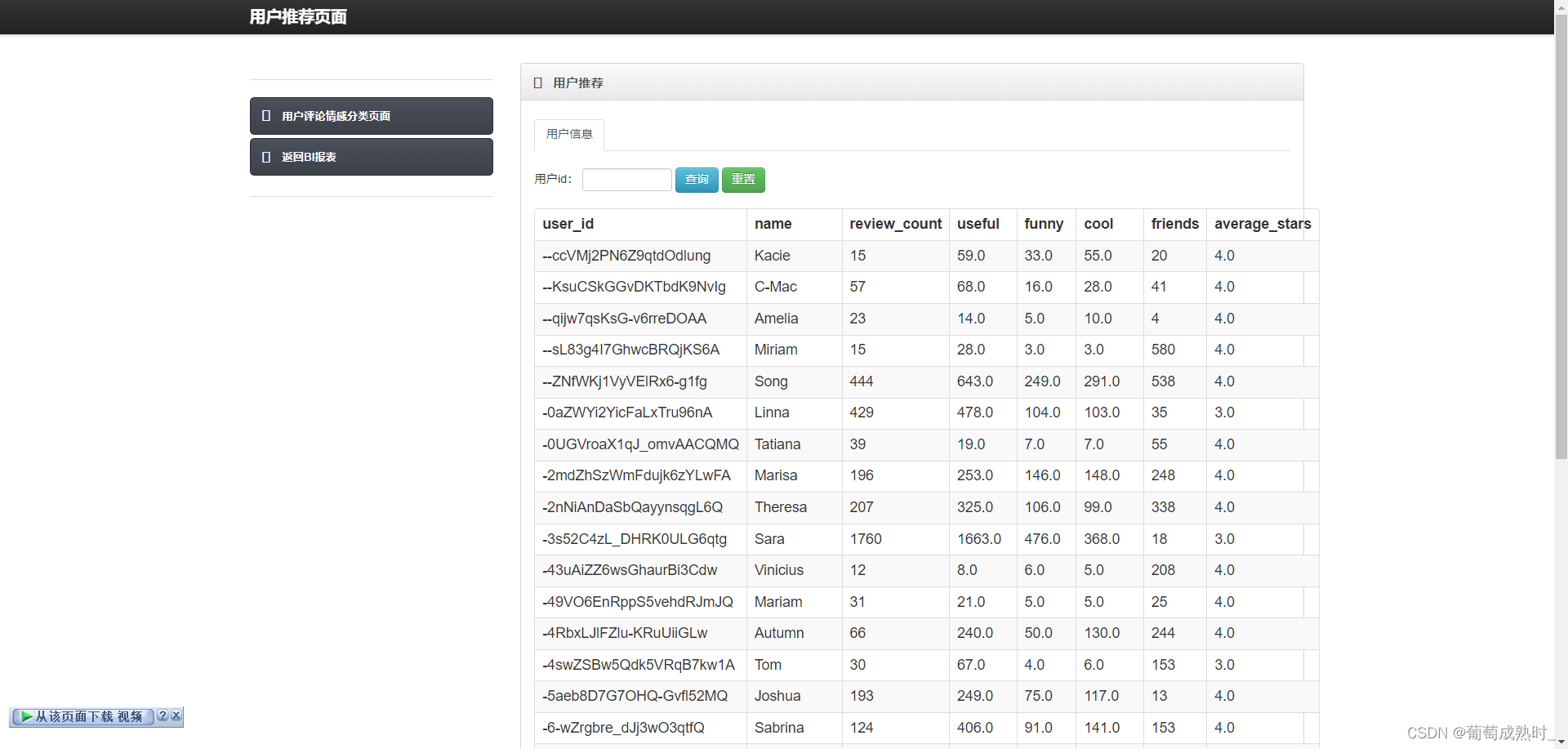
Task: Click name cell Vinicius
Action: [778, 570]
